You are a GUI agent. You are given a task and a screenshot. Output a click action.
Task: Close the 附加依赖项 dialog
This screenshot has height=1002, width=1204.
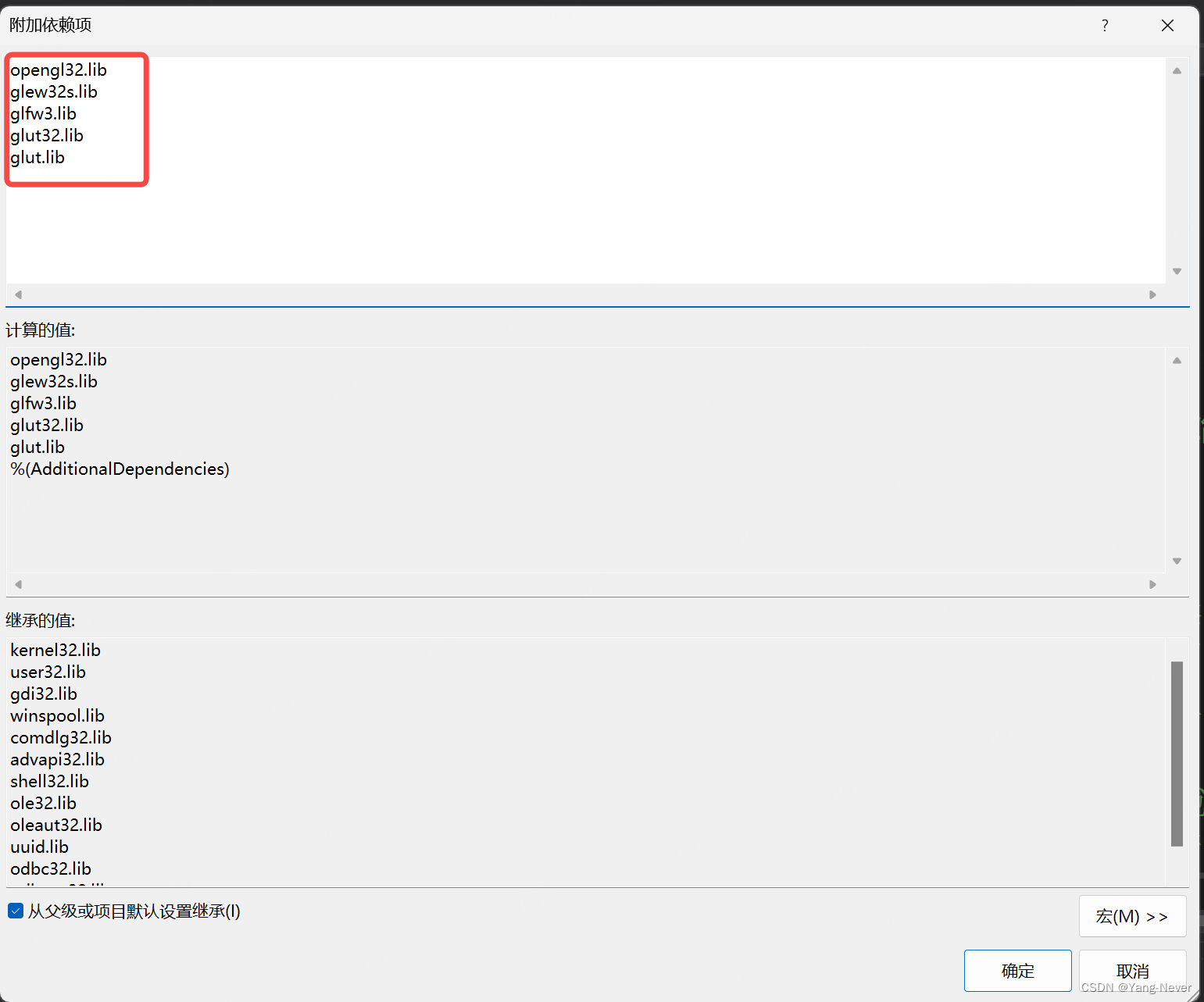click(1167, 26)
